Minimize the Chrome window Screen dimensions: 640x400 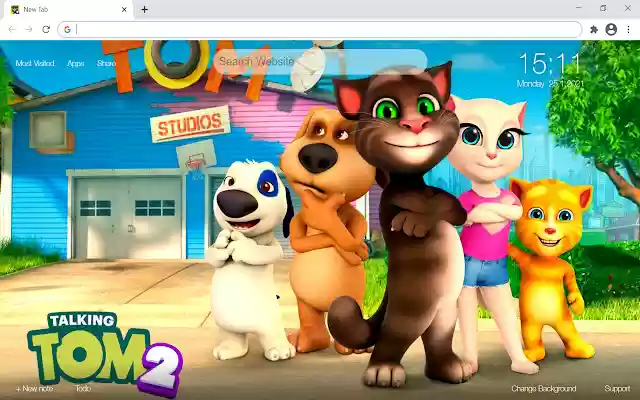[579, 8]
